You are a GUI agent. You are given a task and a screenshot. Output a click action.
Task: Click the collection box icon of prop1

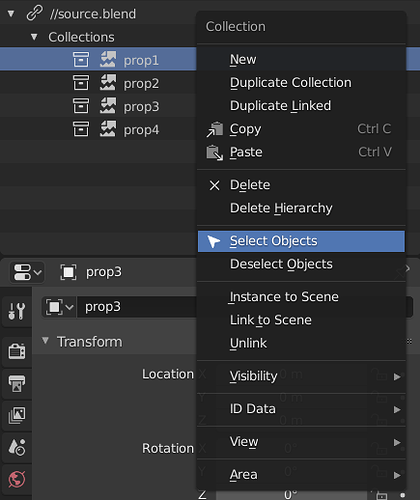[81, 60]
